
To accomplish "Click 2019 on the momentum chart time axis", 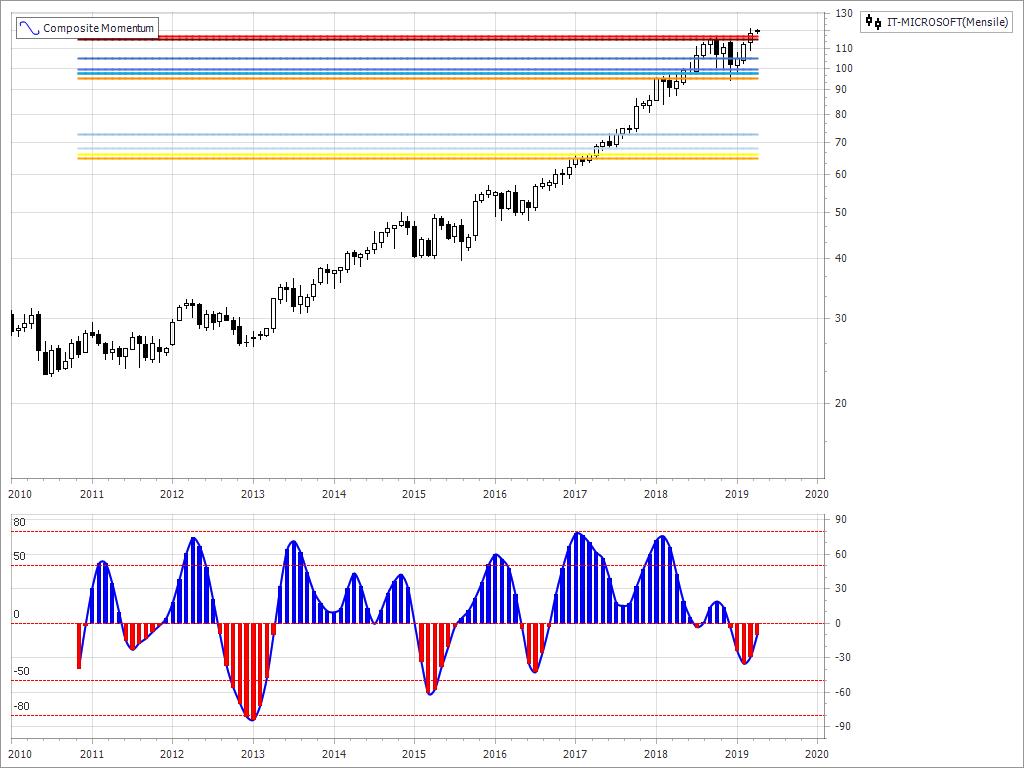I will 737,754.
